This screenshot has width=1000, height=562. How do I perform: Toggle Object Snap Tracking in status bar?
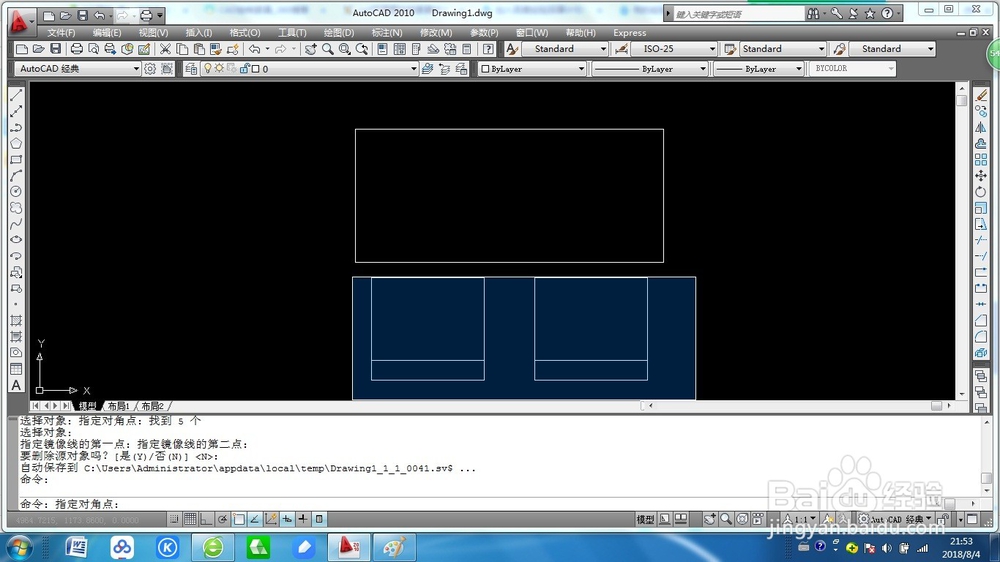pyautogui.click(x=254, y=519)
